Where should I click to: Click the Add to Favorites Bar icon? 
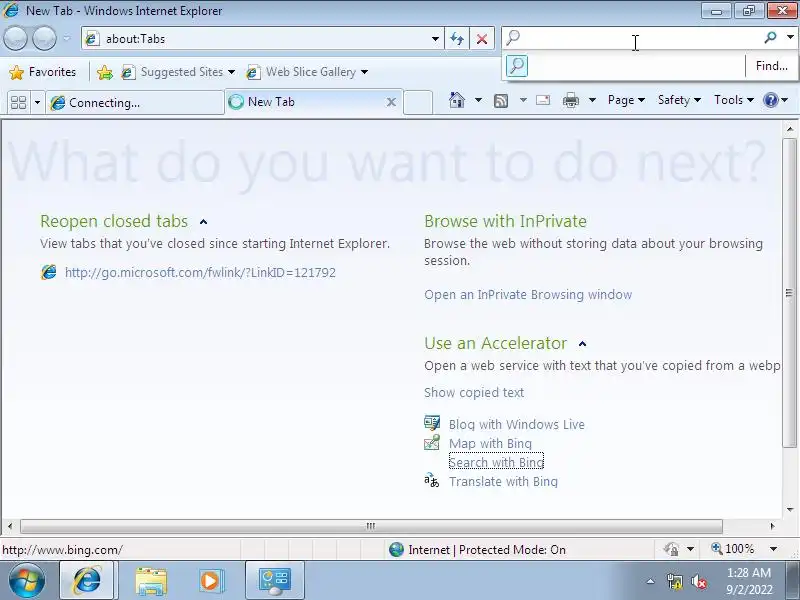click(x=105, y=72)
